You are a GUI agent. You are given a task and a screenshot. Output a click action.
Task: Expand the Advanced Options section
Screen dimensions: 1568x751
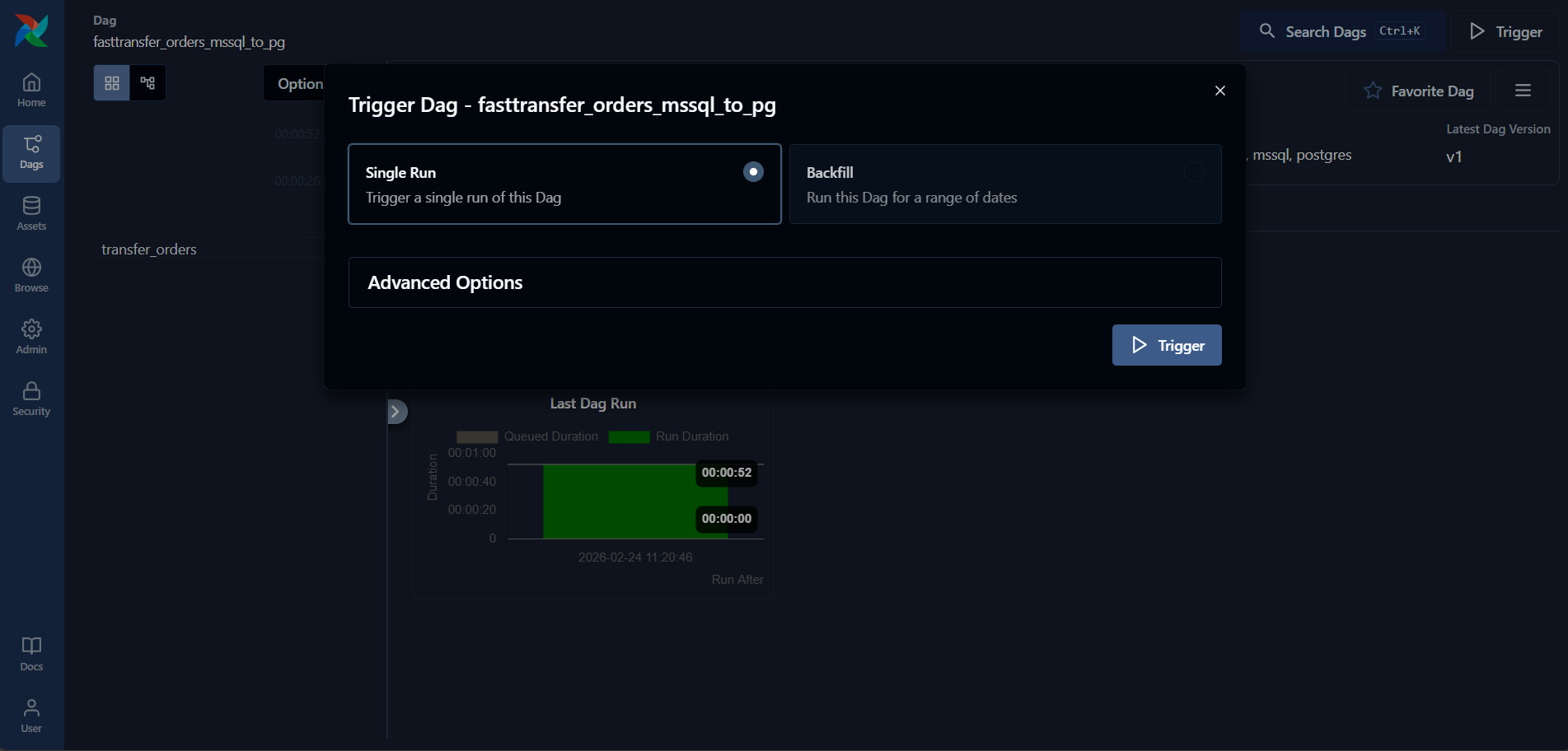pyautogui.click(x=784, y=282)
